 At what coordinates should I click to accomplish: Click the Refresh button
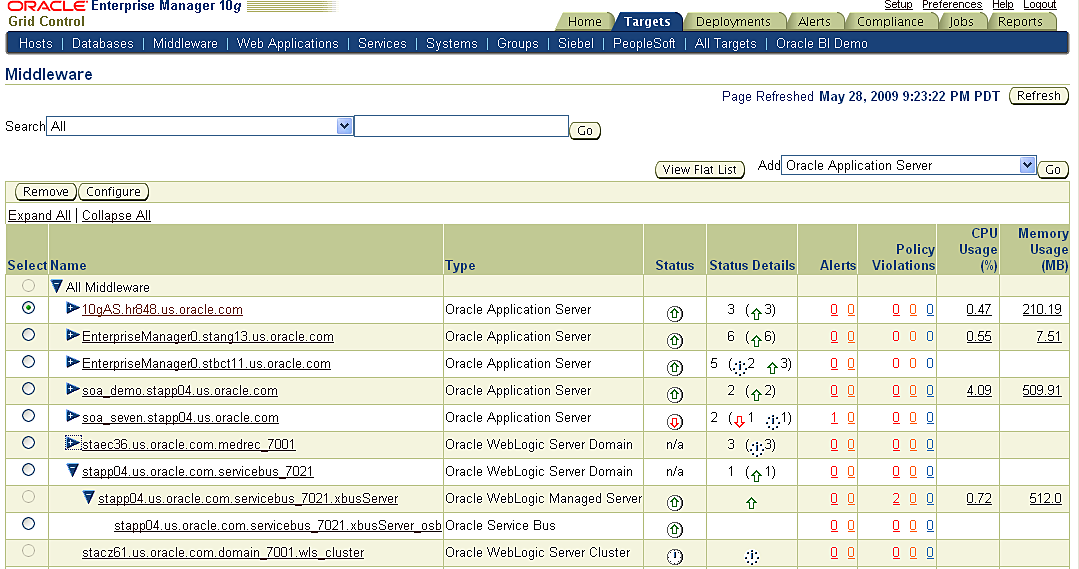click(x=1038, y=96)
